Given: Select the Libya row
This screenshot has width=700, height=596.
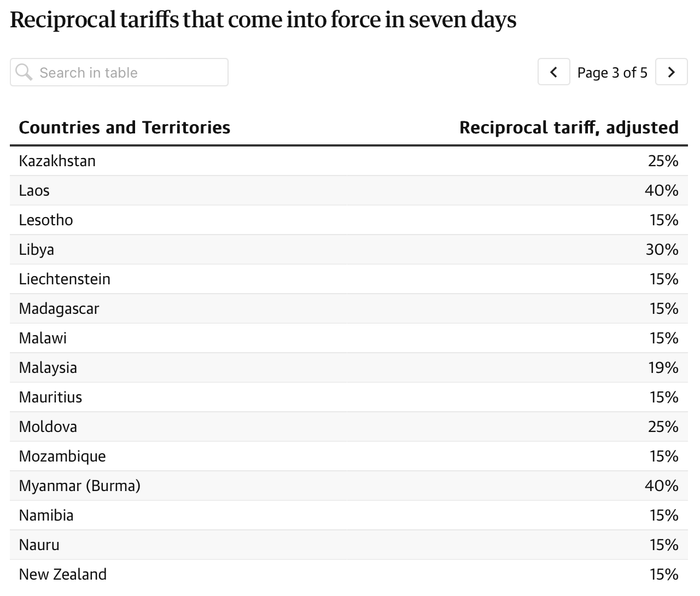Looking at the screenshot, I should [x=349, y=250].
